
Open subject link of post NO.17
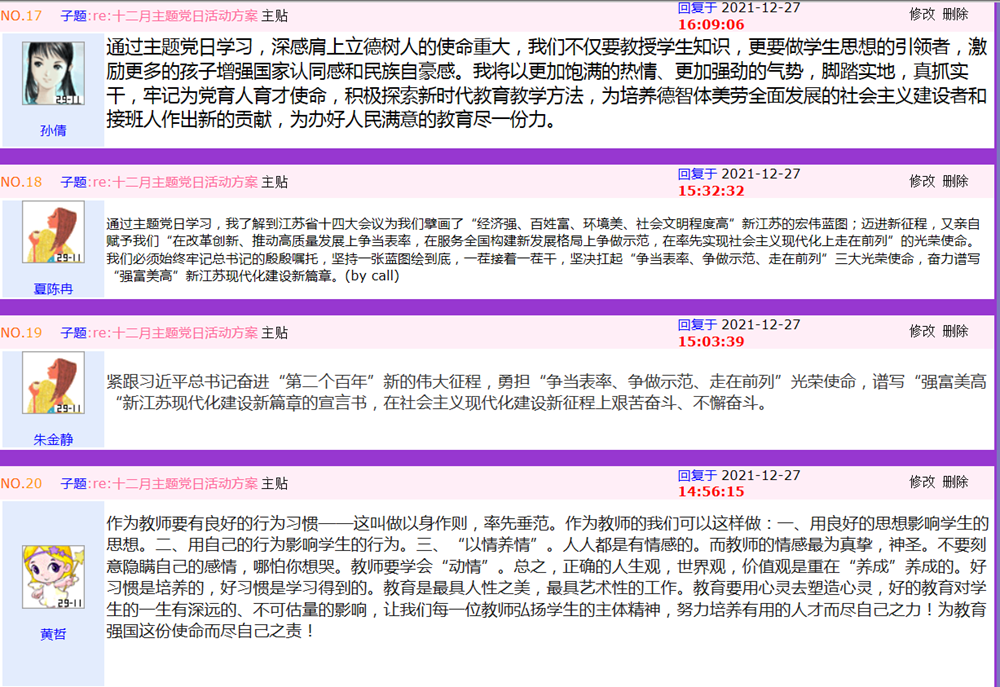click(172, 15)
